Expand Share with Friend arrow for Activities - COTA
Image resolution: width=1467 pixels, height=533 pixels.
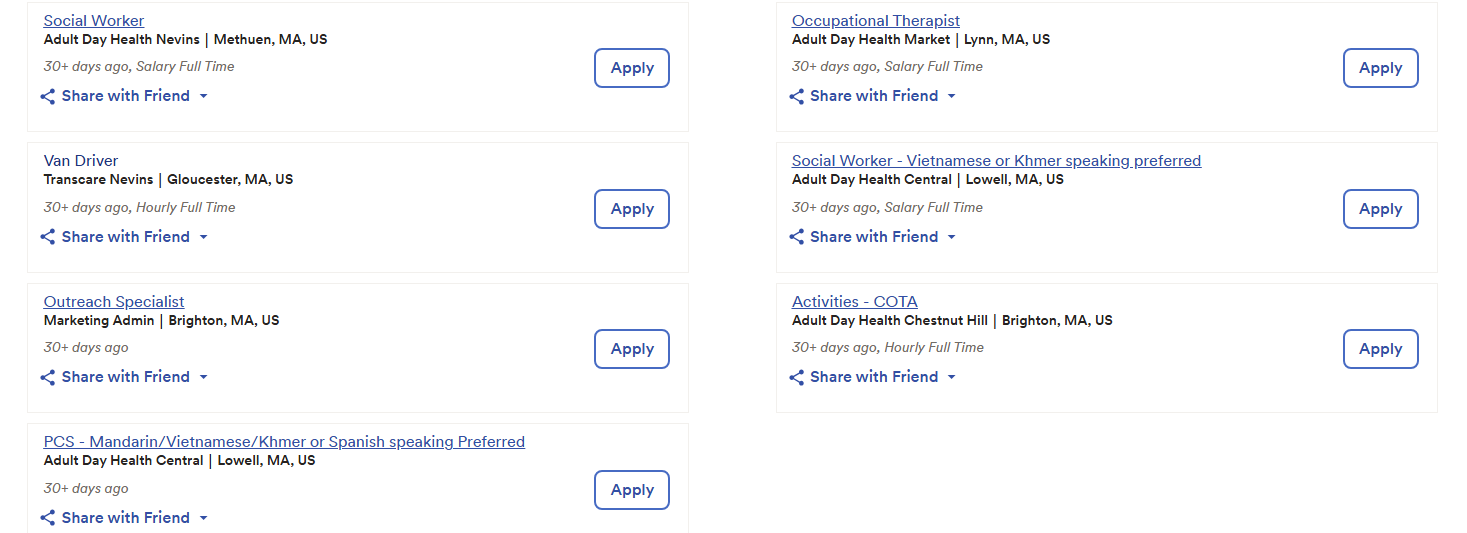click(952, 377)
